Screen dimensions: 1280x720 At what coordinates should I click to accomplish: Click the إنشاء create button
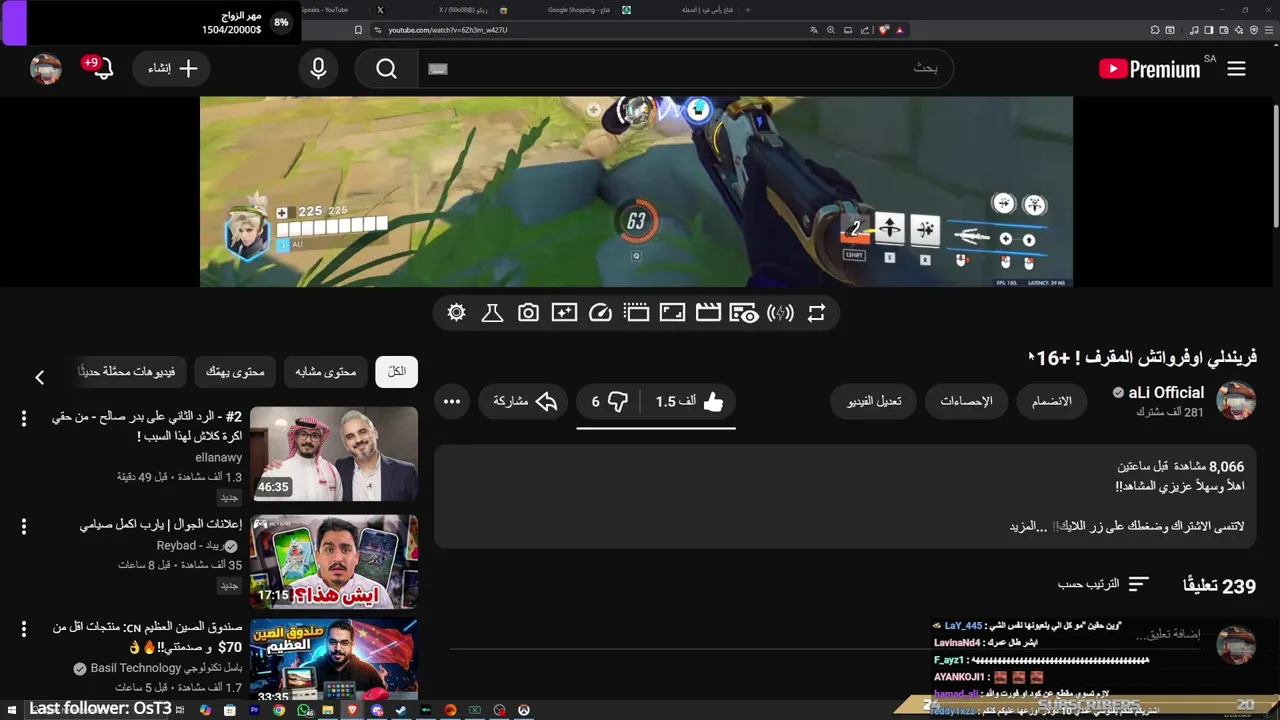[172, 68]
